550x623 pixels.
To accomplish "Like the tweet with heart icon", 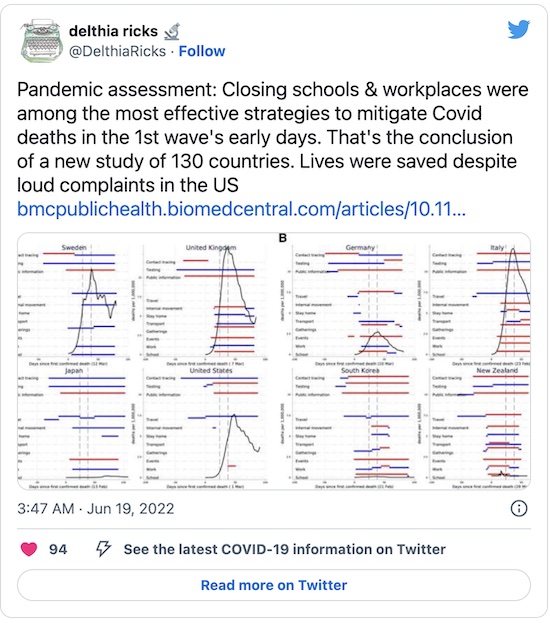I will 29,549.
